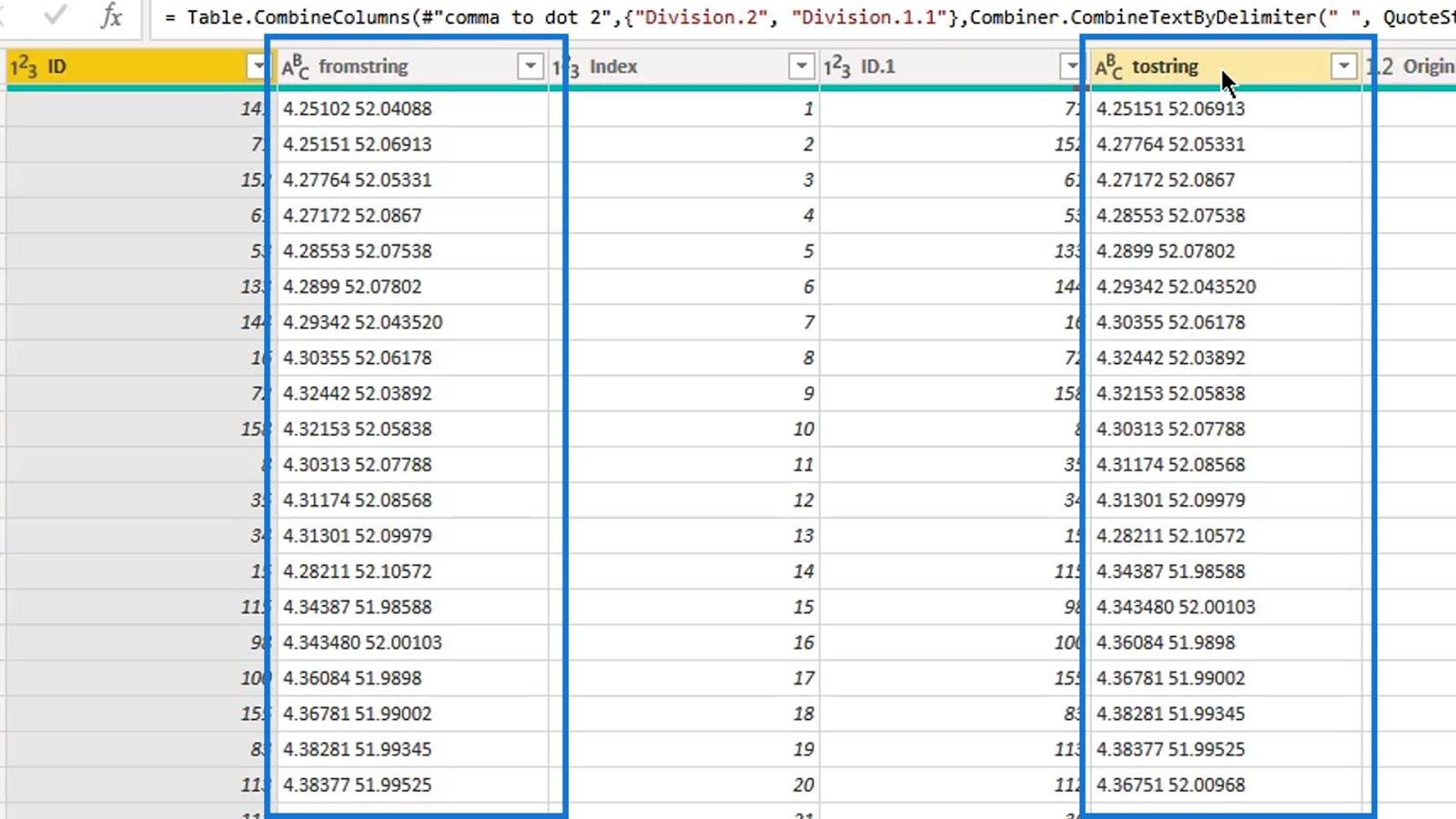Screen dimensions: 1456x819
Task: Click fromstring cell 4.30313 52.07788
Action: pyautogui.click(x=411, y=464)
